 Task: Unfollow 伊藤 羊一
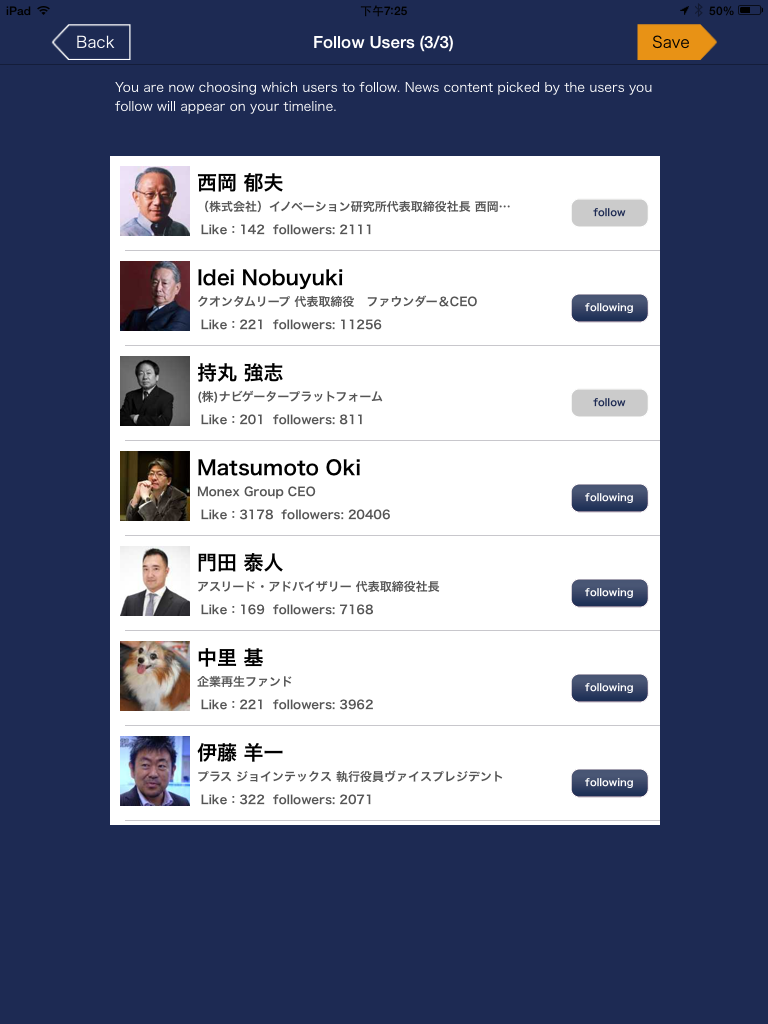coord(609,783)
